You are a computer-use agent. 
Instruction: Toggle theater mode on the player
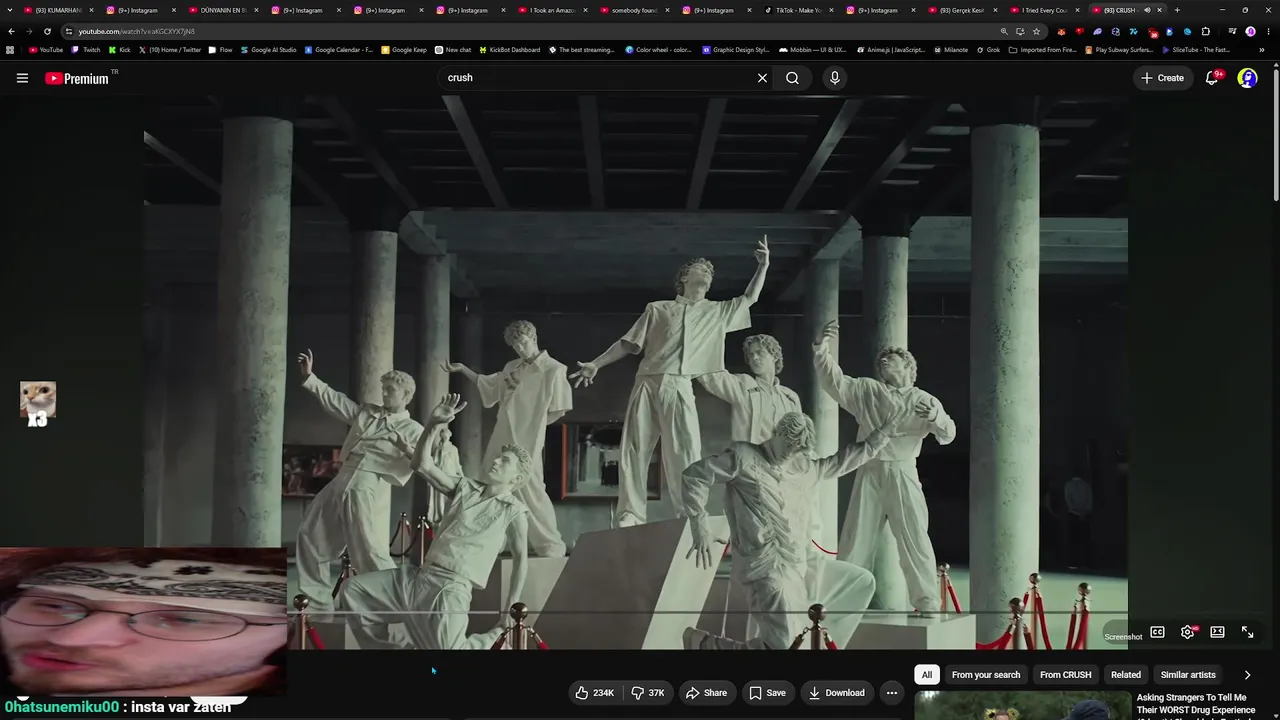[1217, 632]
